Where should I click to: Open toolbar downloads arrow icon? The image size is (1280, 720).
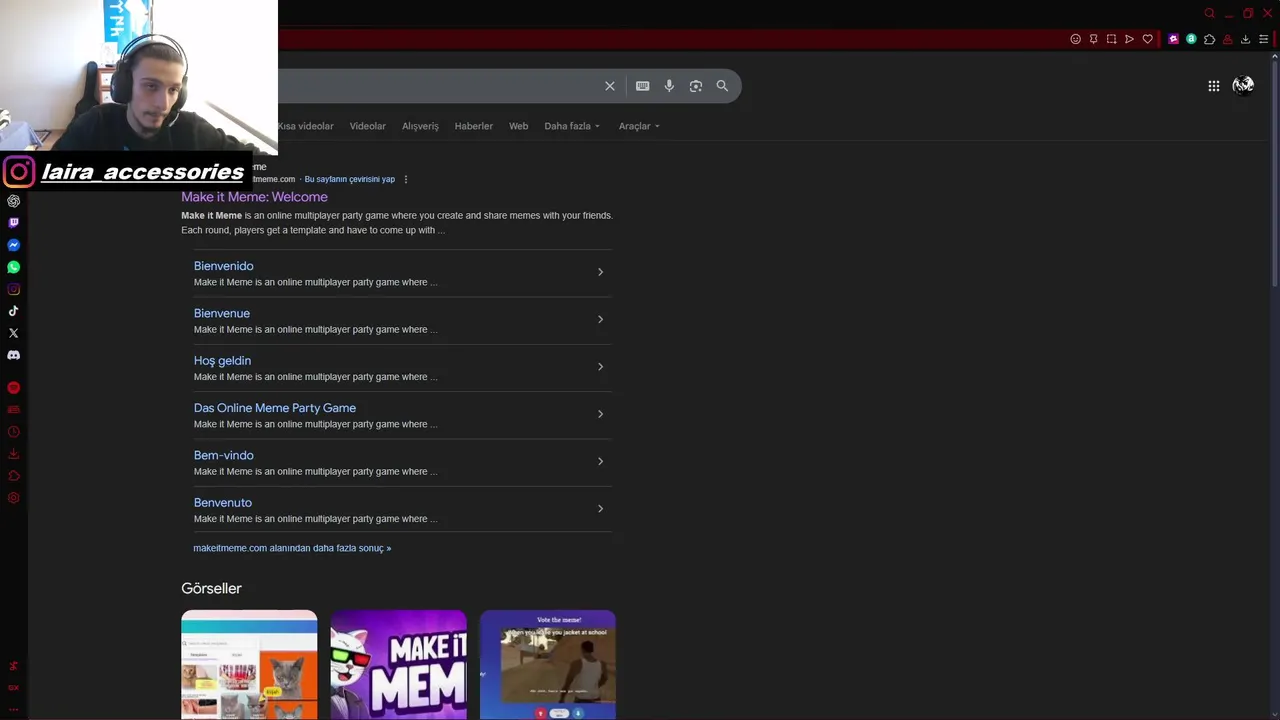point(1245,39)
